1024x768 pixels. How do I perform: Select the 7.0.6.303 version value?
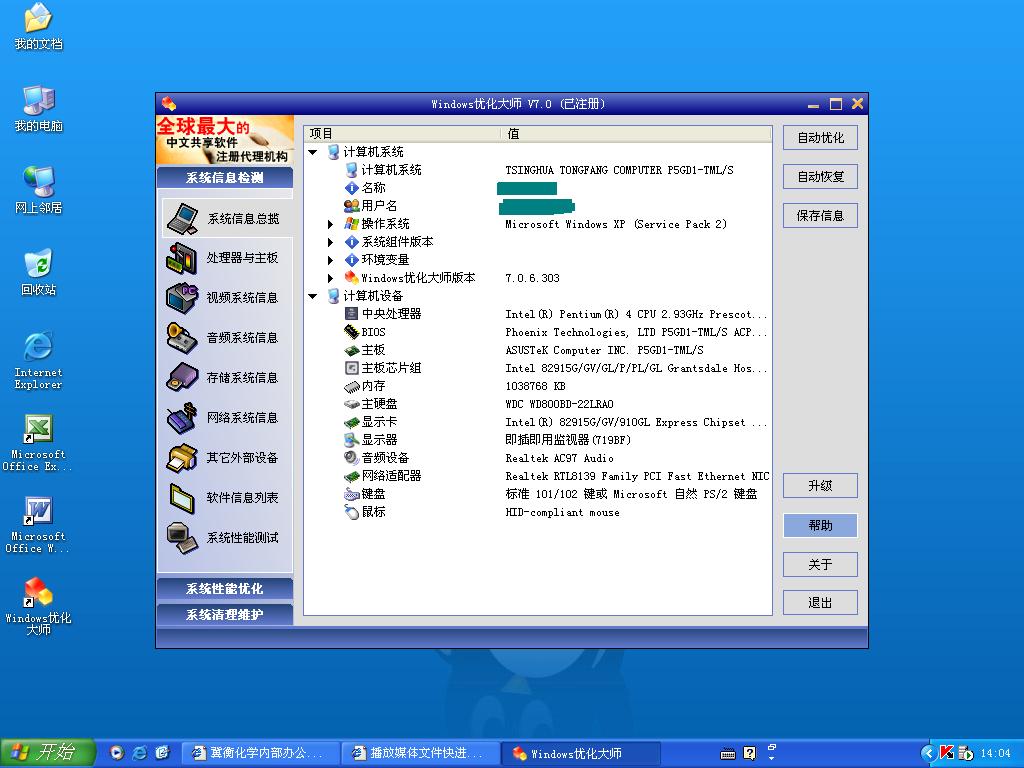click(x=532, y=278)
